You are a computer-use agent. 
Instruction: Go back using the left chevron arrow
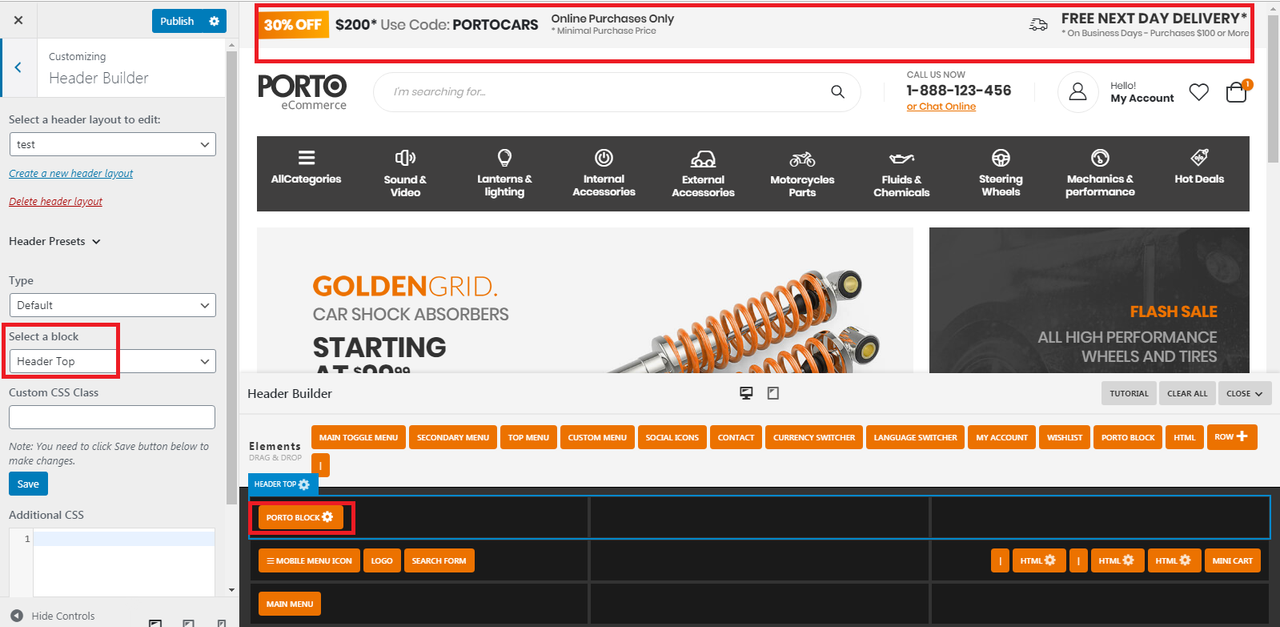tap(18, 67)
